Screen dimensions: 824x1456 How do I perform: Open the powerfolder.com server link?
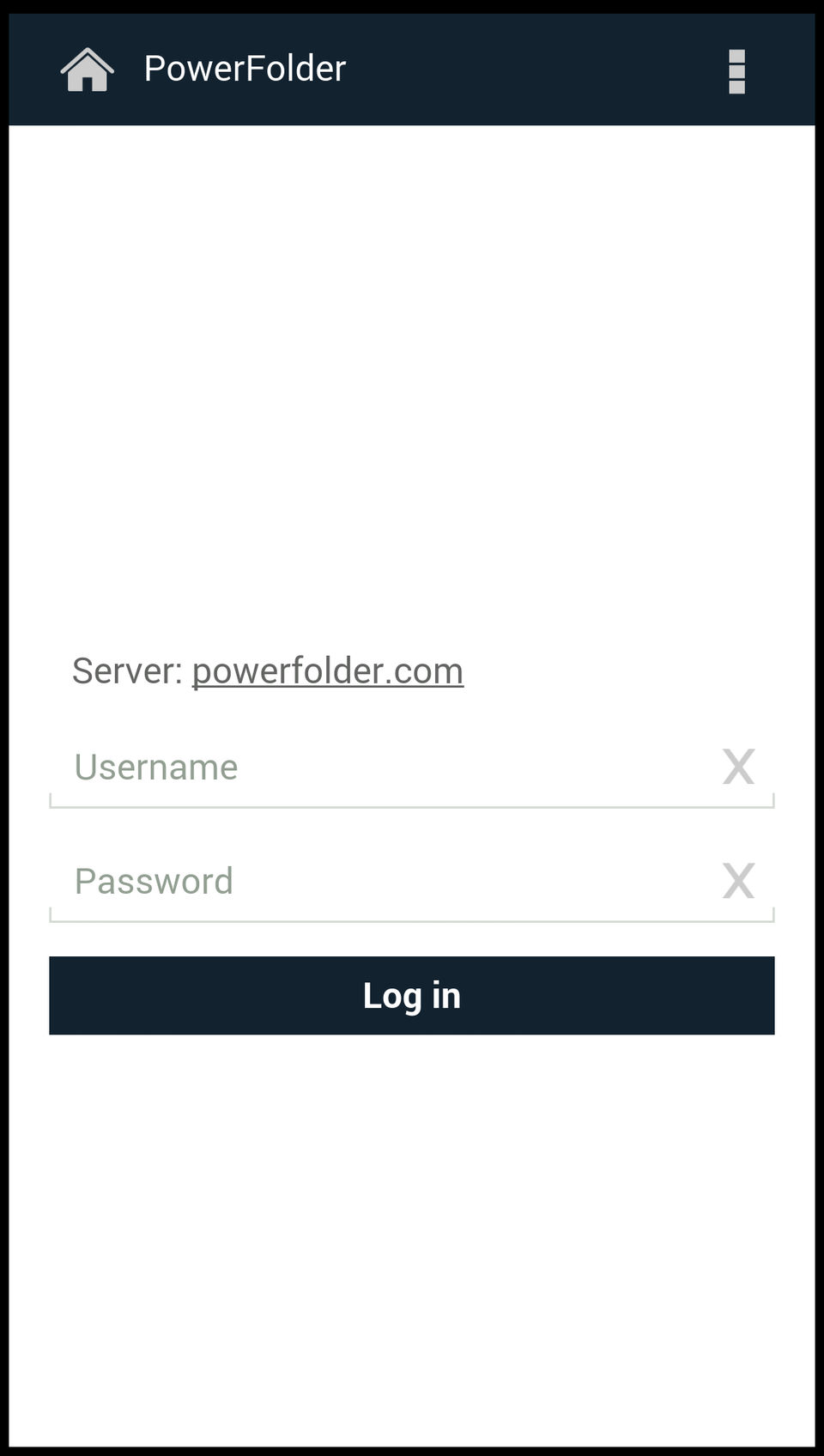[328, 671]
